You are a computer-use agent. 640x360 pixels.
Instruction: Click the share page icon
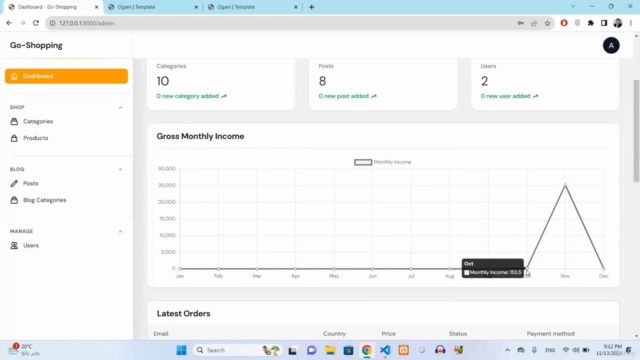click(x=534, y=23)
